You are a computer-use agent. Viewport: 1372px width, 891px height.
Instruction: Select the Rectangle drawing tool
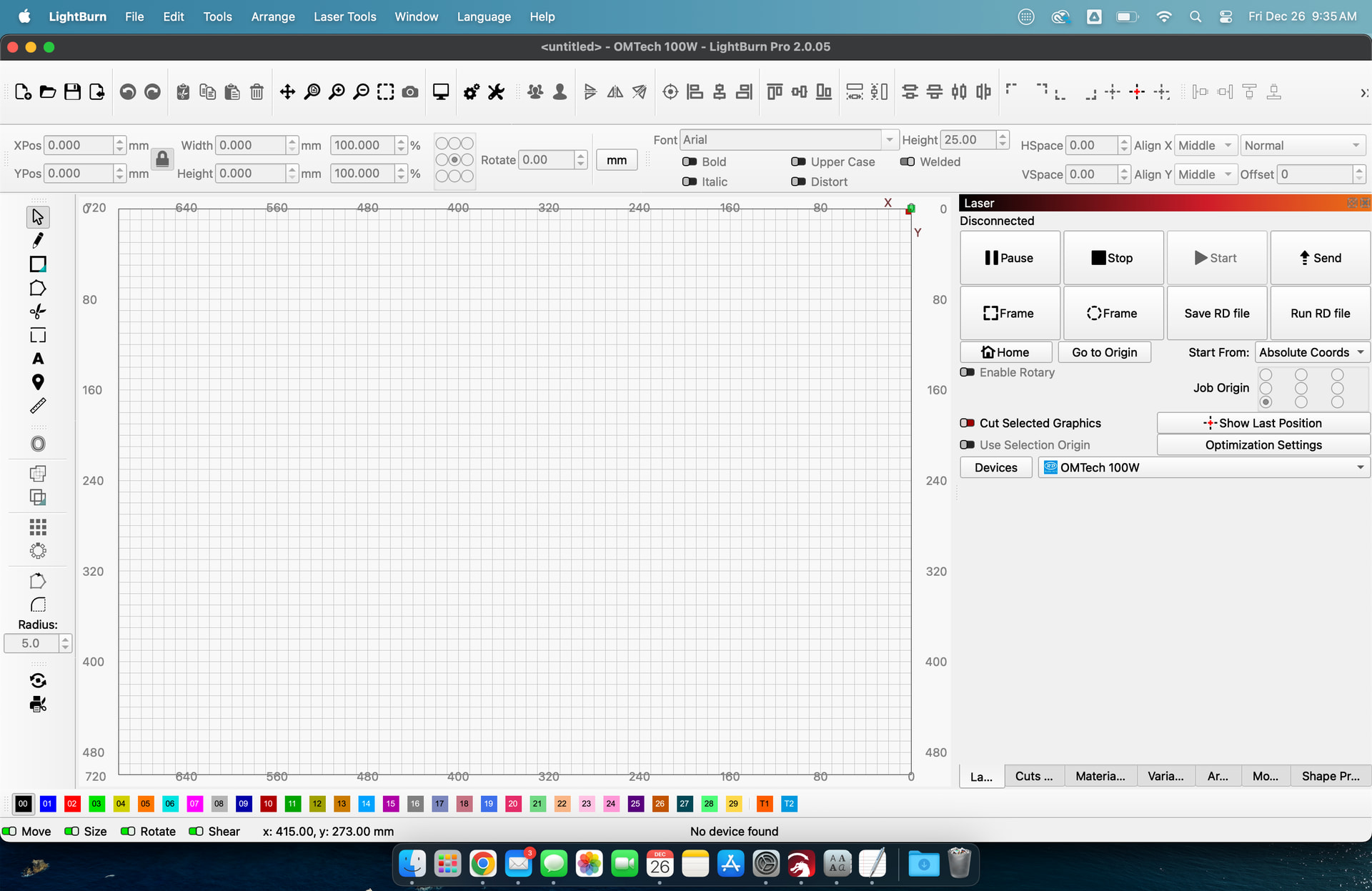38,264
